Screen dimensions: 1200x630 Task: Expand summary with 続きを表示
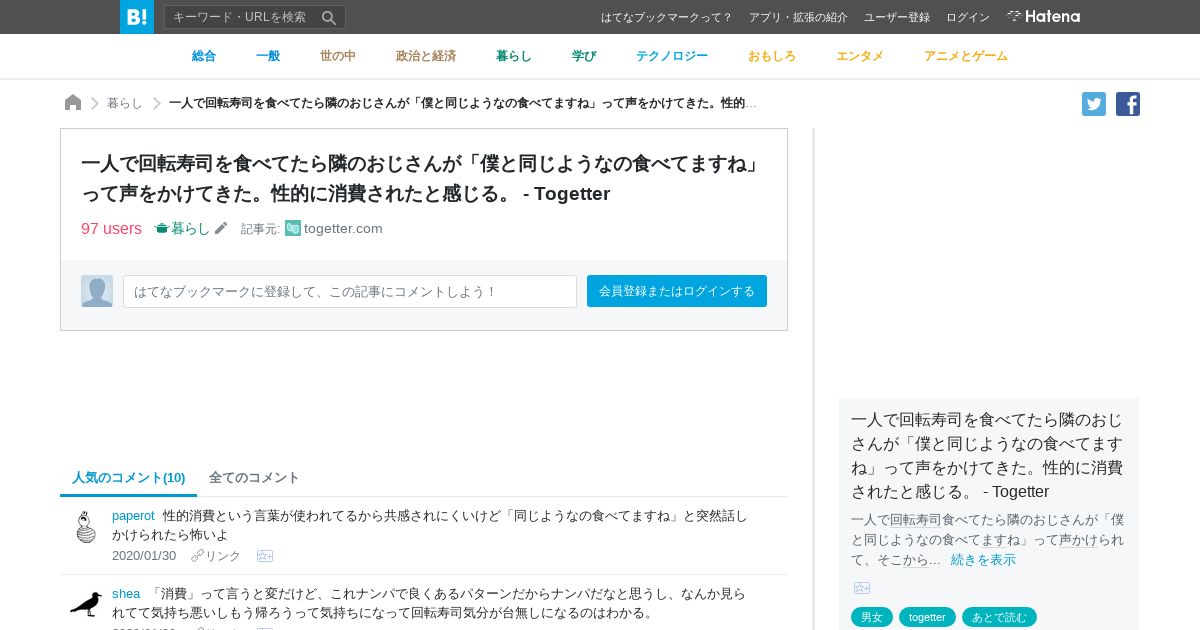(983, 559)
